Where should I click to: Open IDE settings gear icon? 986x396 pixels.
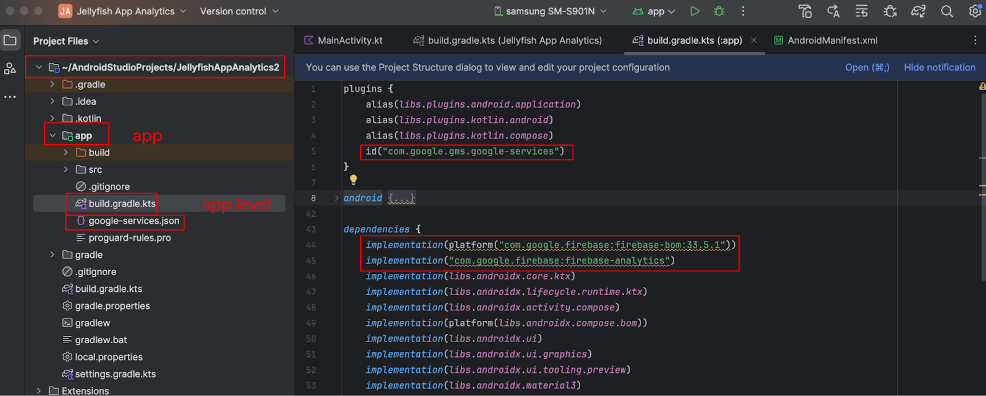974,11
